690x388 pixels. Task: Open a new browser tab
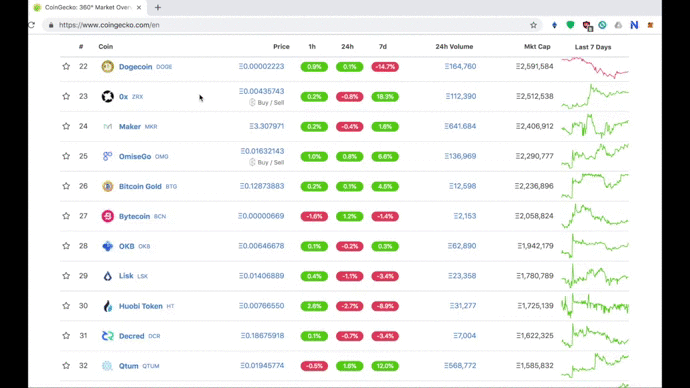[x=158, y=7]
